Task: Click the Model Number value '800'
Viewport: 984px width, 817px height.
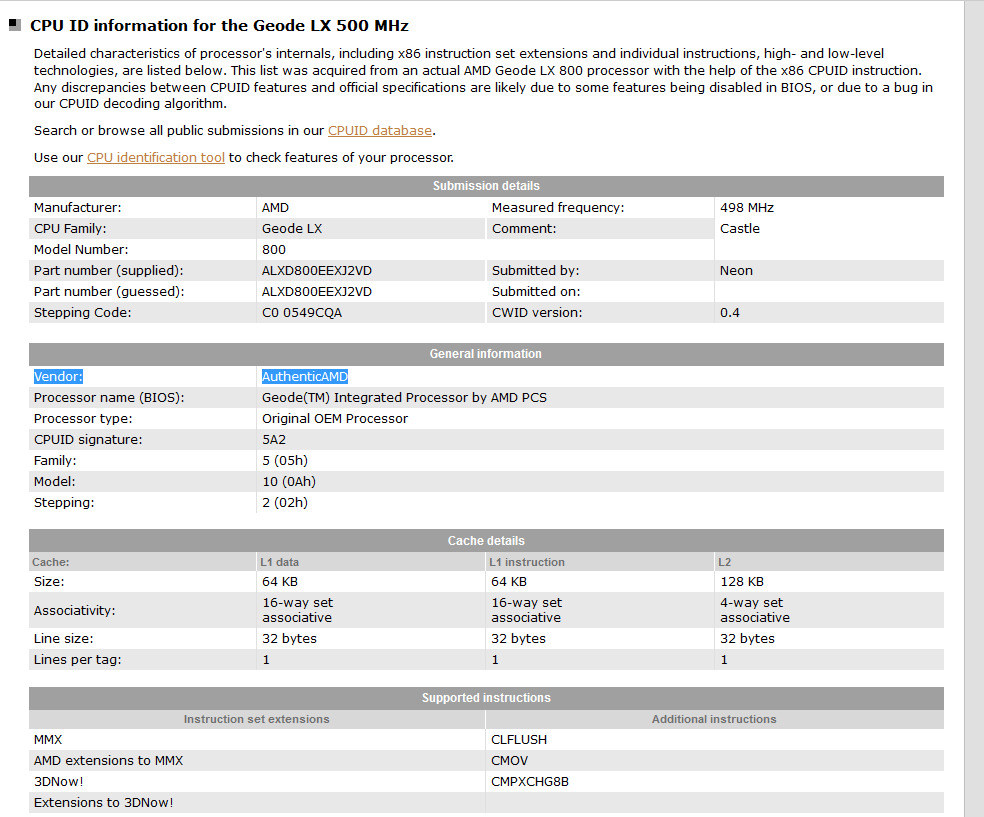Action: [x=274, y=250]
